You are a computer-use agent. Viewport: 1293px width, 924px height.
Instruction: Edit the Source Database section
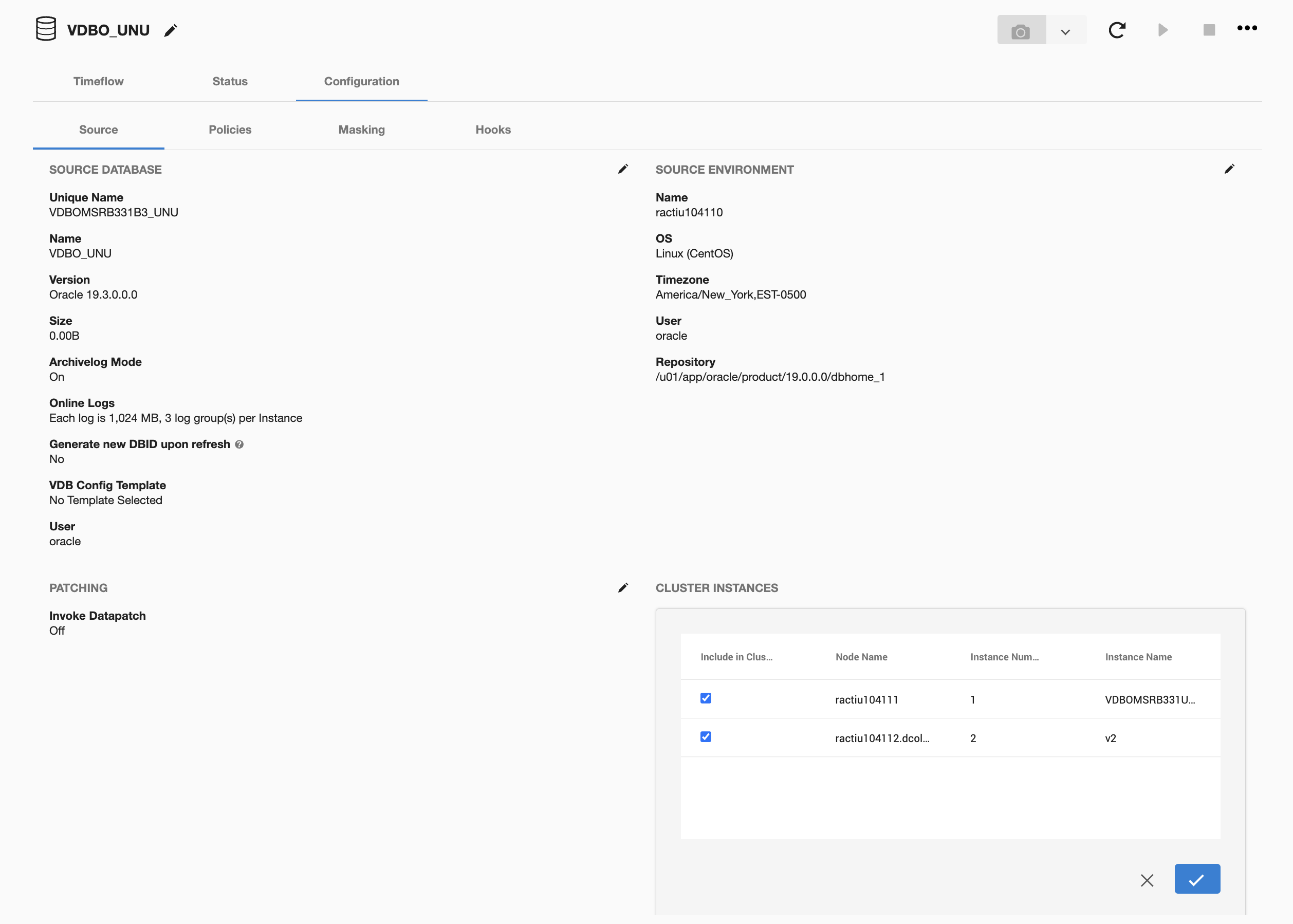click(x=623, y=169)
